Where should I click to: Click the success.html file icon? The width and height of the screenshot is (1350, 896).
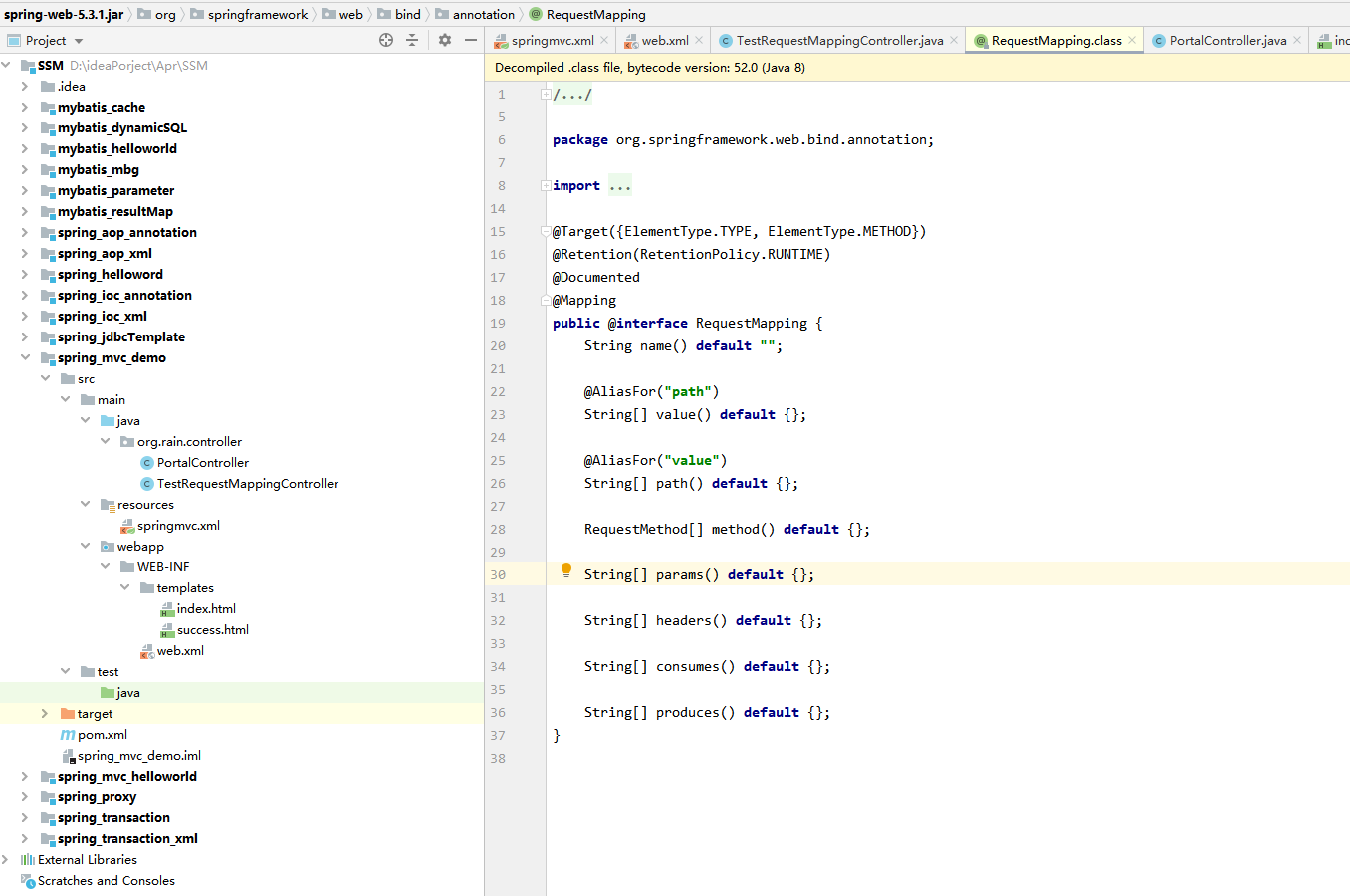point(167,630)
